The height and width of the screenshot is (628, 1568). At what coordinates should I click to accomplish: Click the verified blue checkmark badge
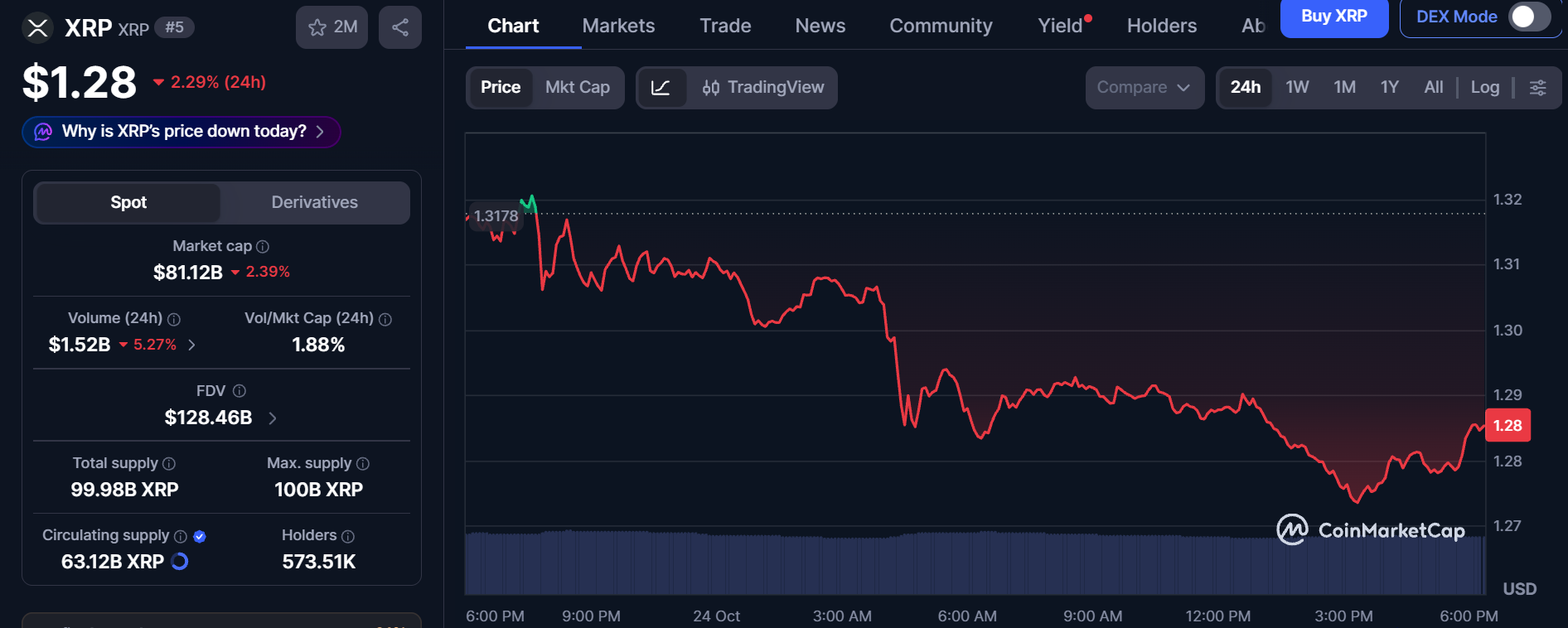pos(200,536)
